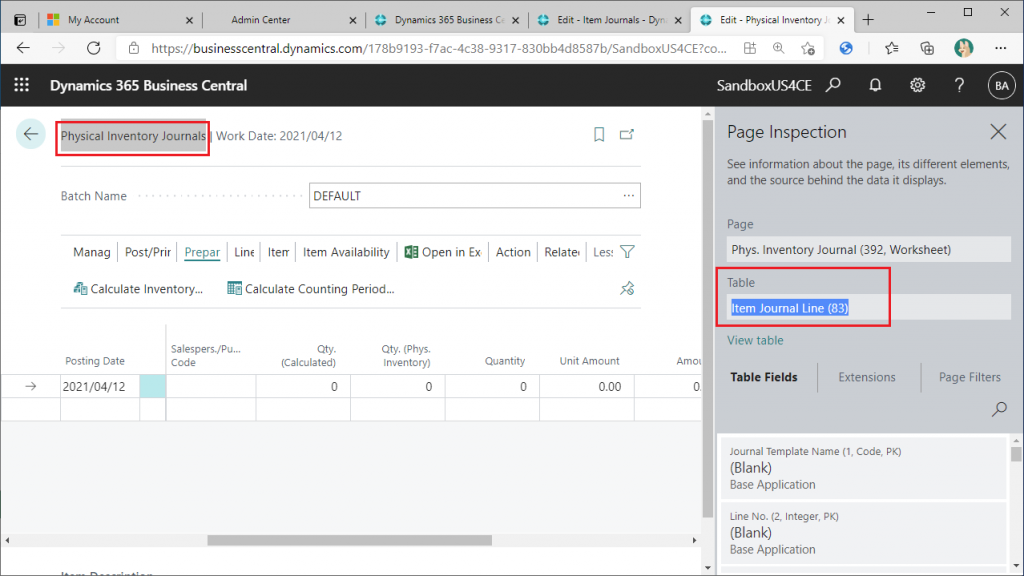Pin the action bar

627,289
